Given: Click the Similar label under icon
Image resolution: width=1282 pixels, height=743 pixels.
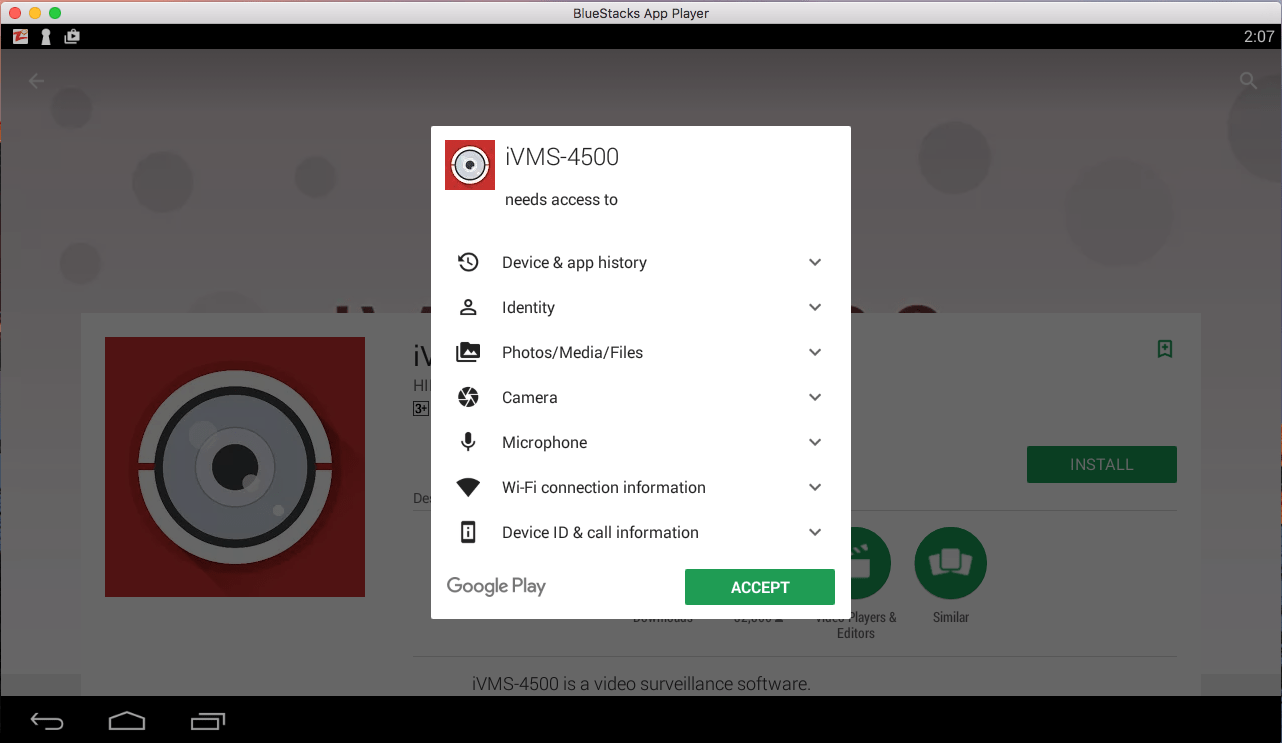Looking at the screenshot, I should point(951,617).
